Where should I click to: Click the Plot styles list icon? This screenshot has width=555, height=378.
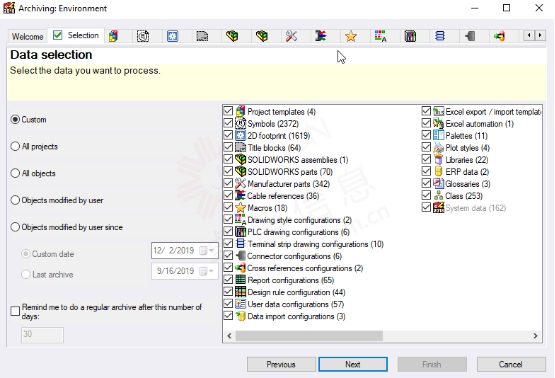coord(438,147)
